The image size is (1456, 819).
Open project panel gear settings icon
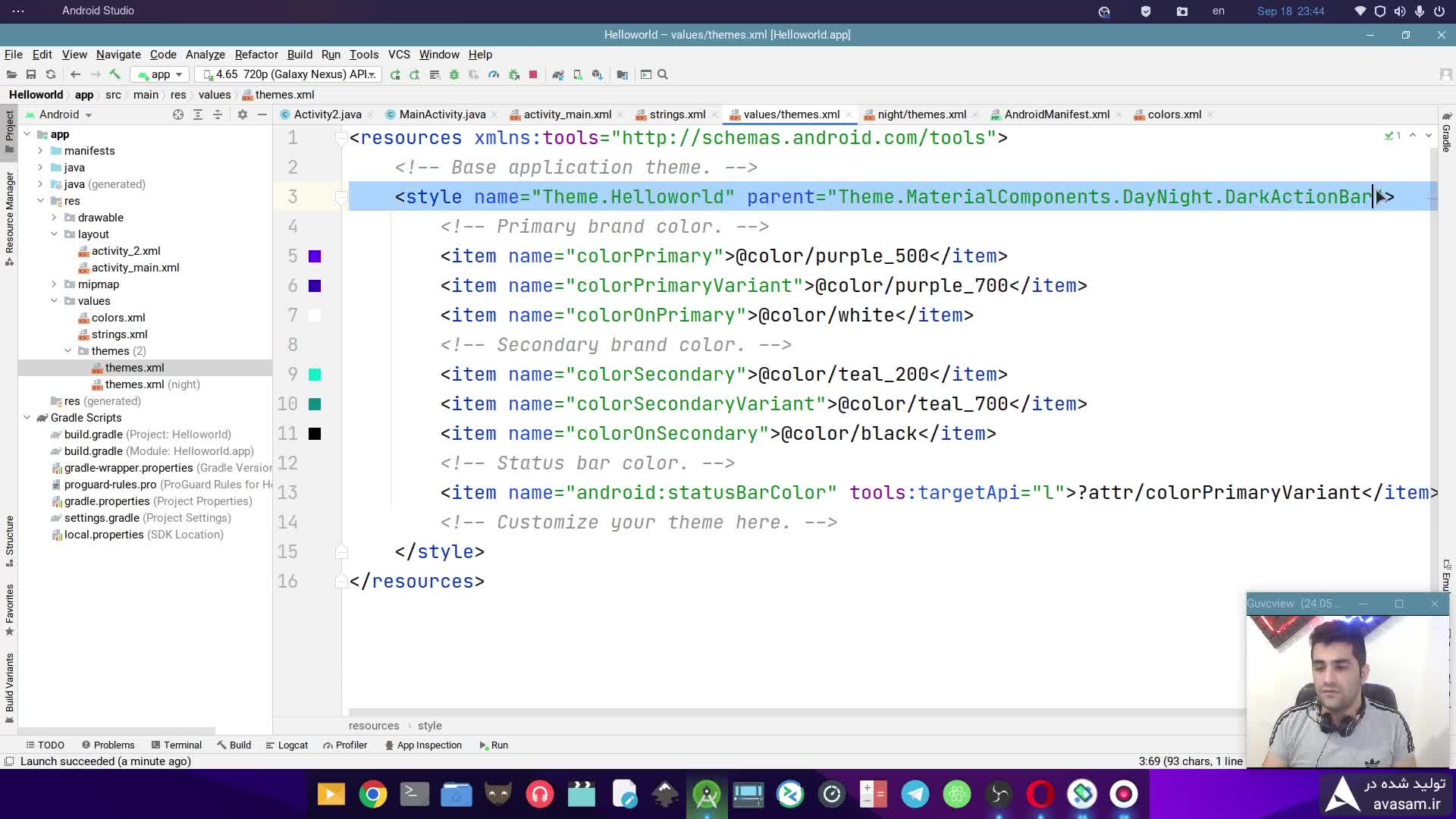point(243,115)
